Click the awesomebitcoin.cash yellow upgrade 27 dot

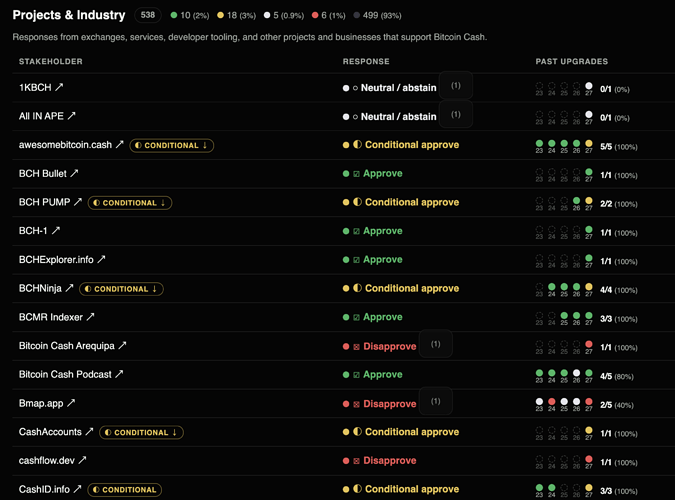point(589,143)
